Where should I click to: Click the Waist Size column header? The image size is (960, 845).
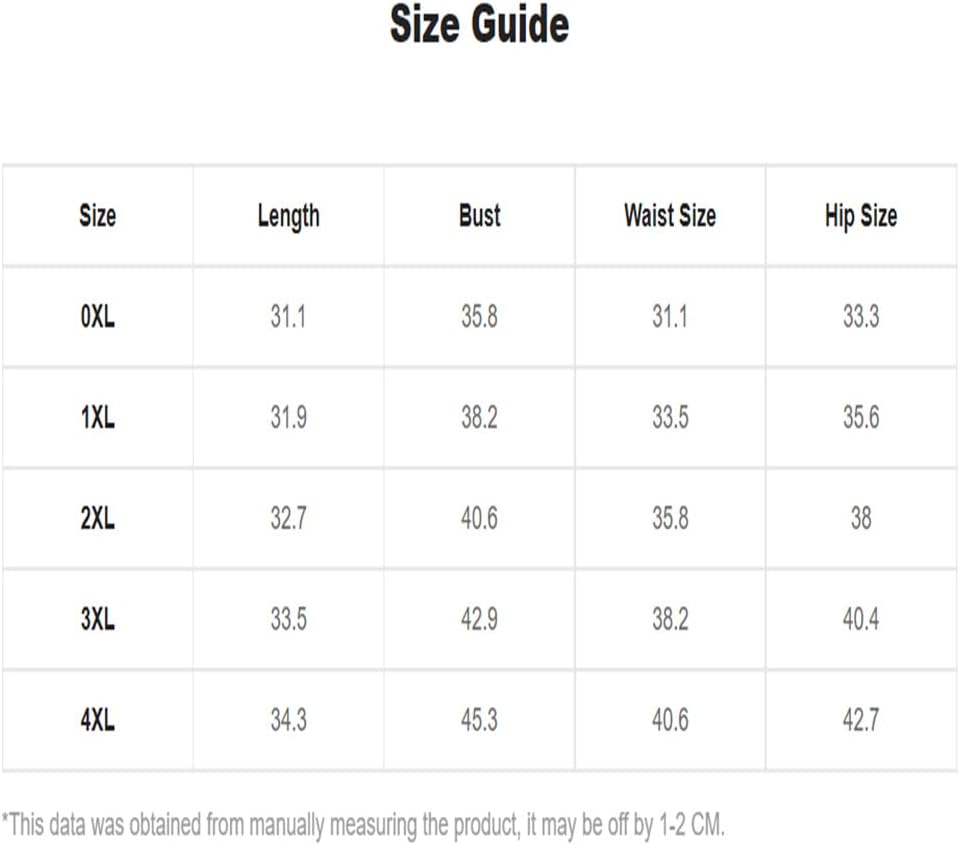point(670,216)
